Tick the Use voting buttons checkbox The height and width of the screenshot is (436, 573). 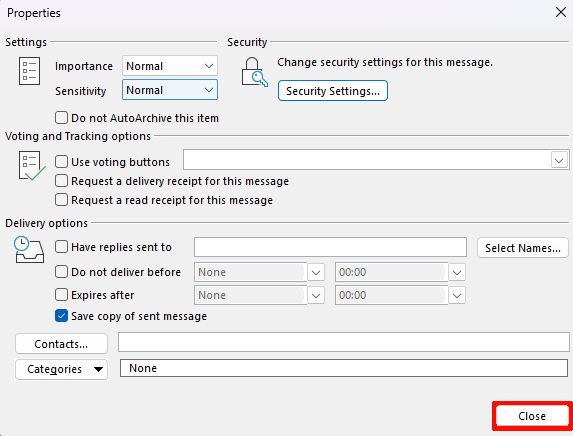click(x=61, y=162)
